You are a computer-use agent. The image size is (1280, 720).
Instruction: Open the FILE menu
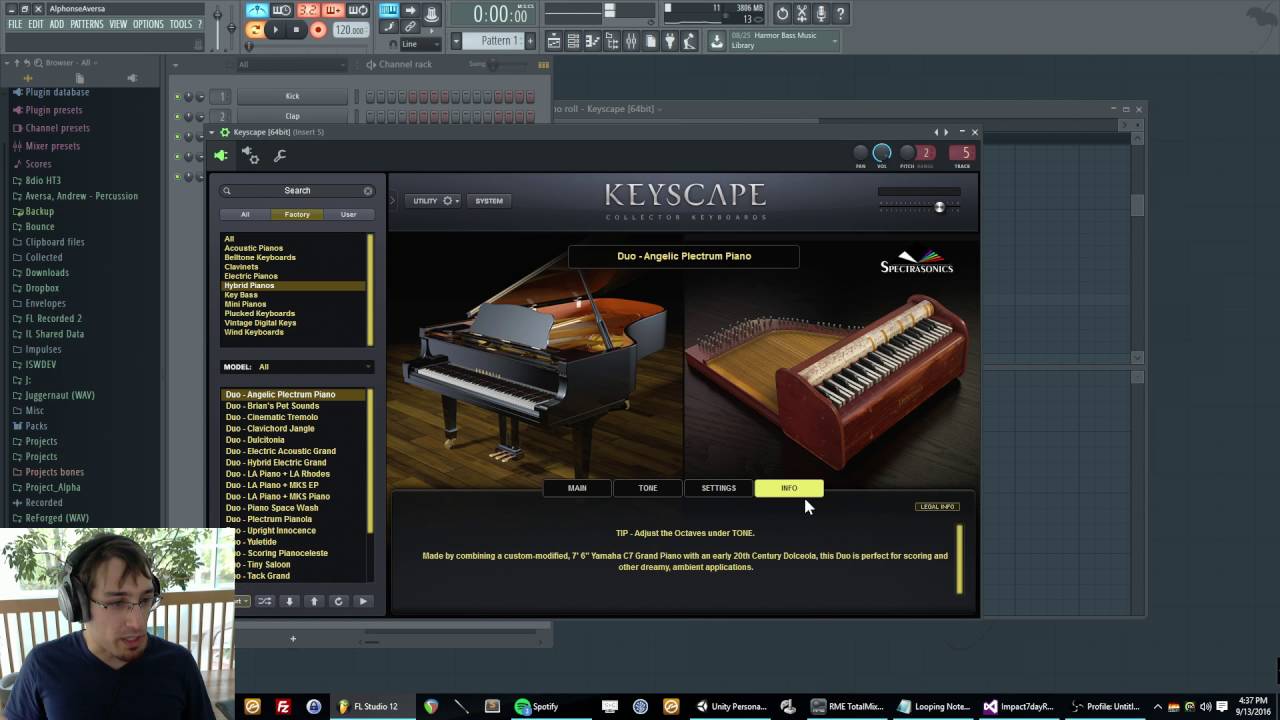pyautogui.click(x=15, y=24)
